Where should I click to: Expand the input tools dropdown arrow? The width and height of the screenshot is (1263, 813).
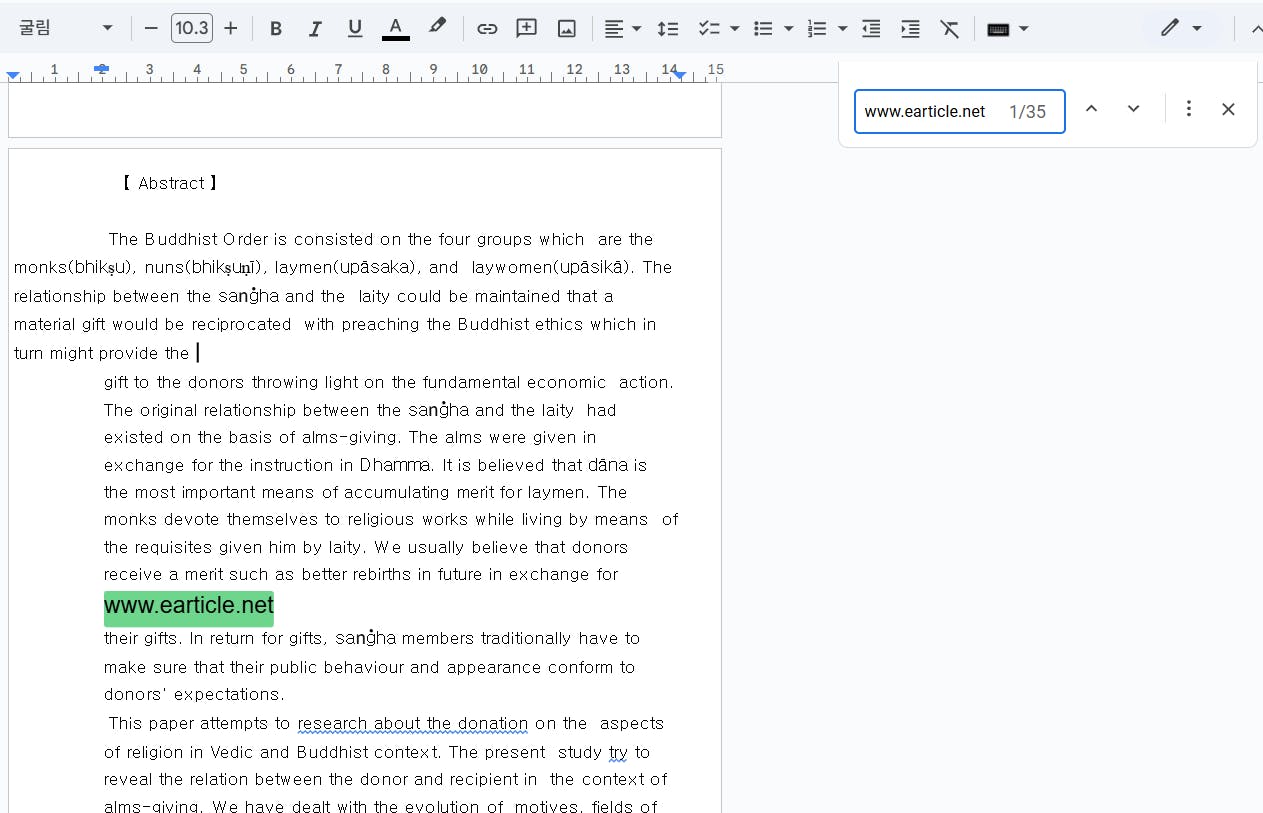pyautogui.click(x=1024, y=29)
